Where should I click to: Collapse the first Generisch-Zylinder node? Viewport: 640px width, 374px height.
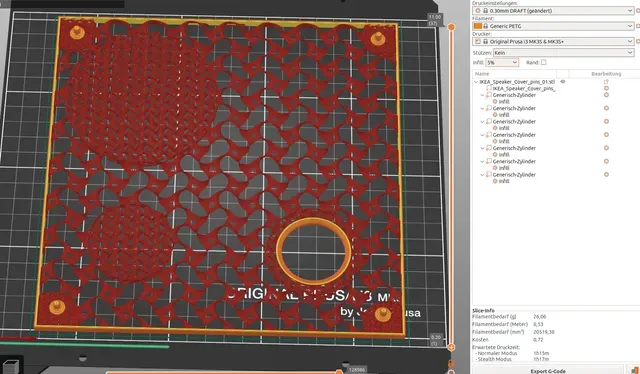click(x=482, y=95)
